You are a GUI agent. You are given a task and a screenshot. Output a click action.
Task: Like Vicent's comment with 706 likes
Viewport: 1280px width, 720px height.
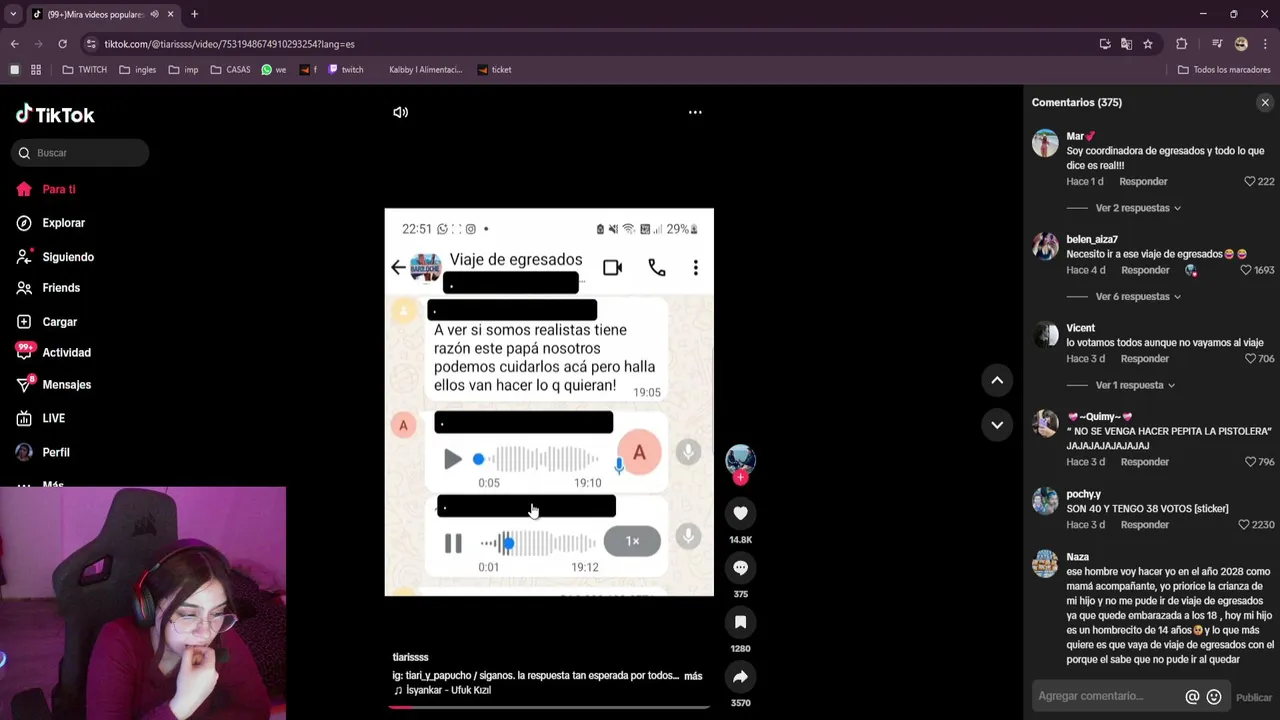coord(1250,359)
